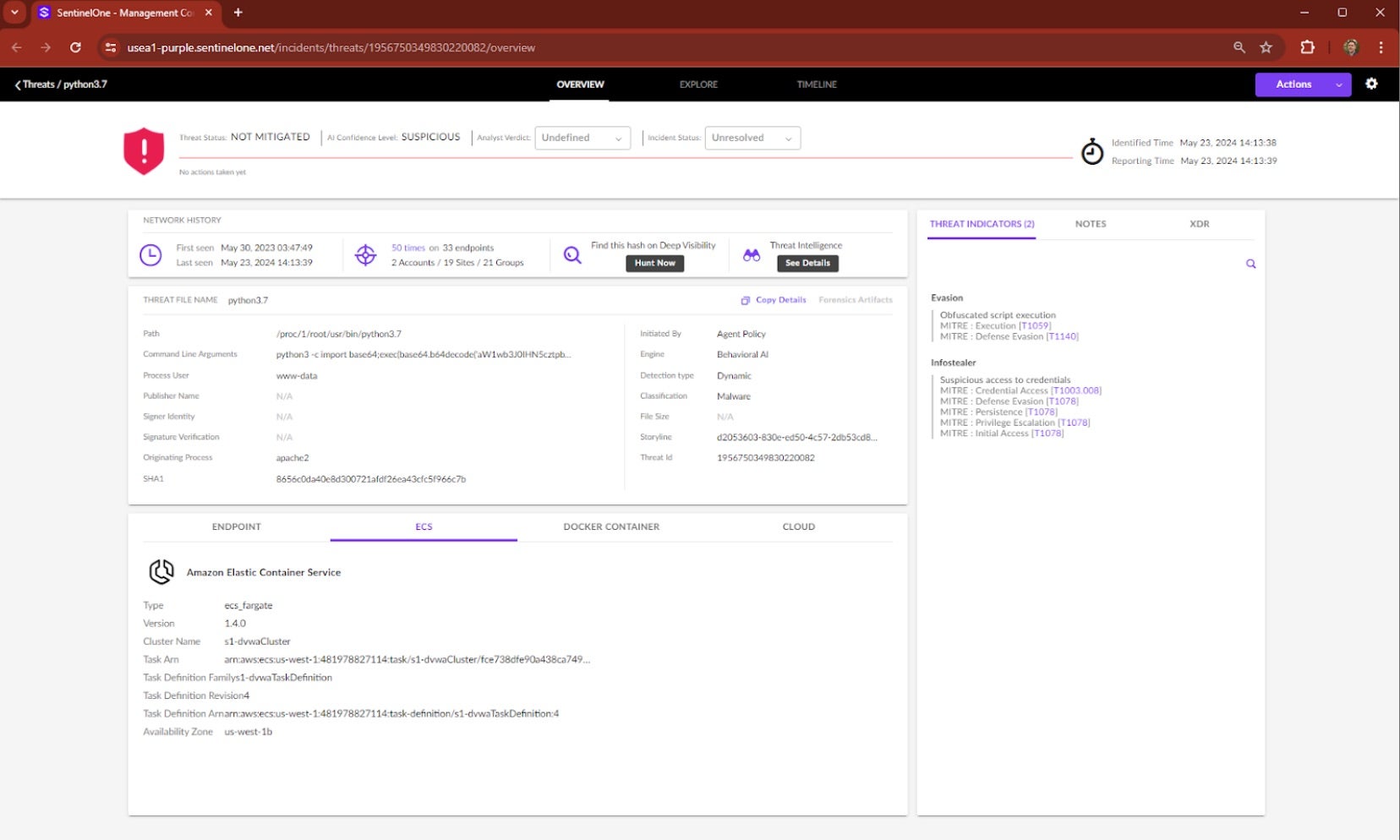The width and height of the screenshot is (1400, 840).
Task: Open the Analyst Verdict dropdown
Action: [x=582, y=138]
